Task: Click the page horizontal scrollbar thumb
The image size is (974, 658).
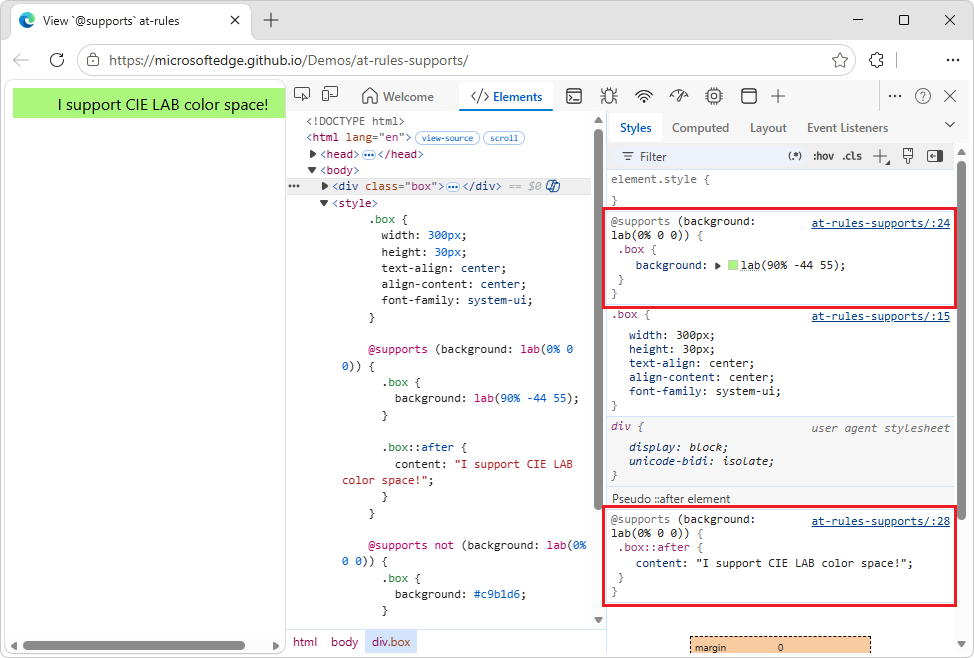Action: [x=134, y=646]
